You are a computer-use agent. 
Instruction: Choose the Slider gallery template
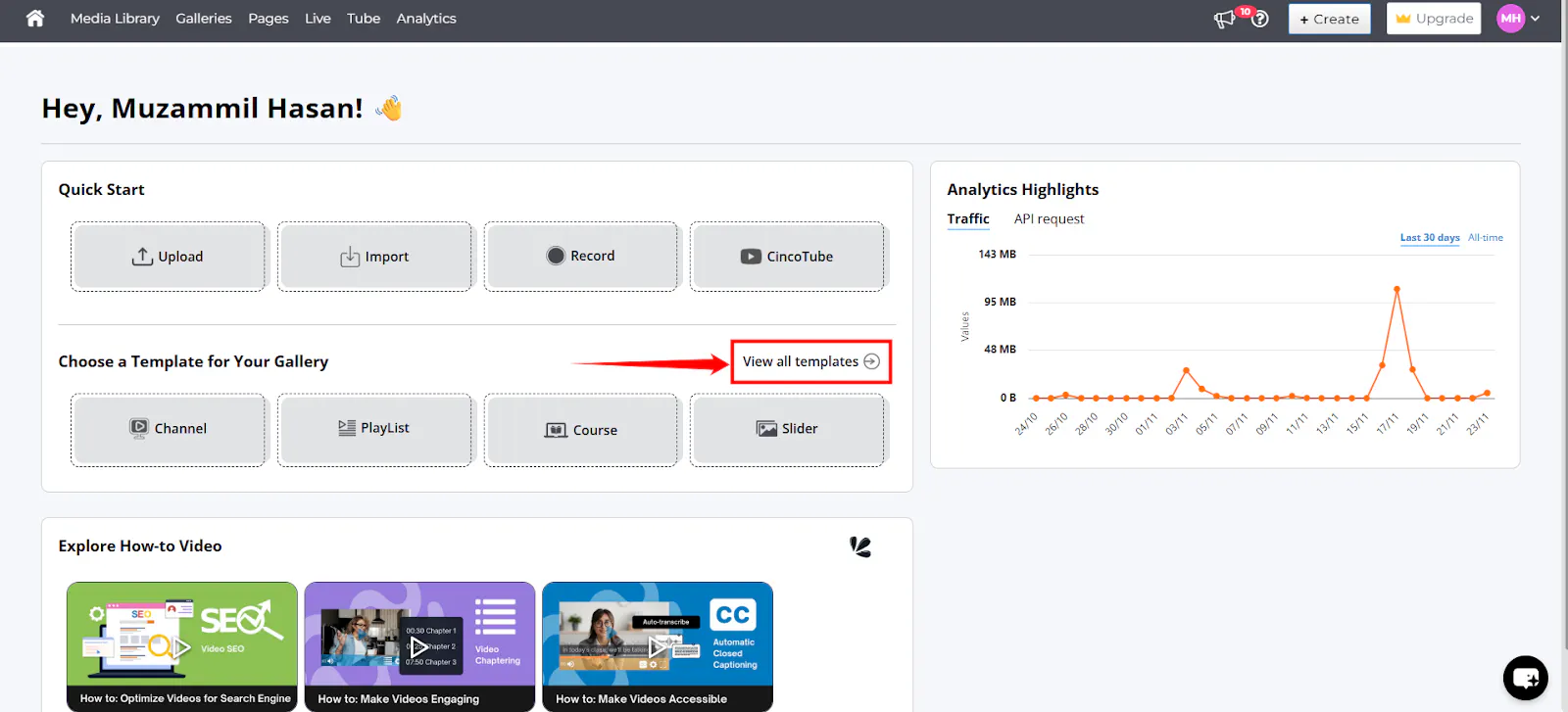pos(787,429)
